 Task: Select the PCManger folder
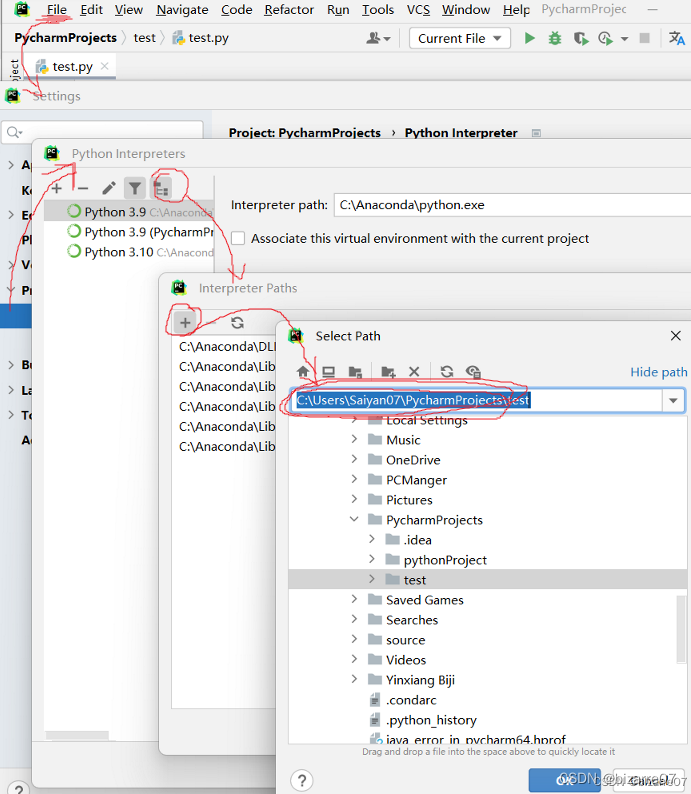[x=416, y=480]
